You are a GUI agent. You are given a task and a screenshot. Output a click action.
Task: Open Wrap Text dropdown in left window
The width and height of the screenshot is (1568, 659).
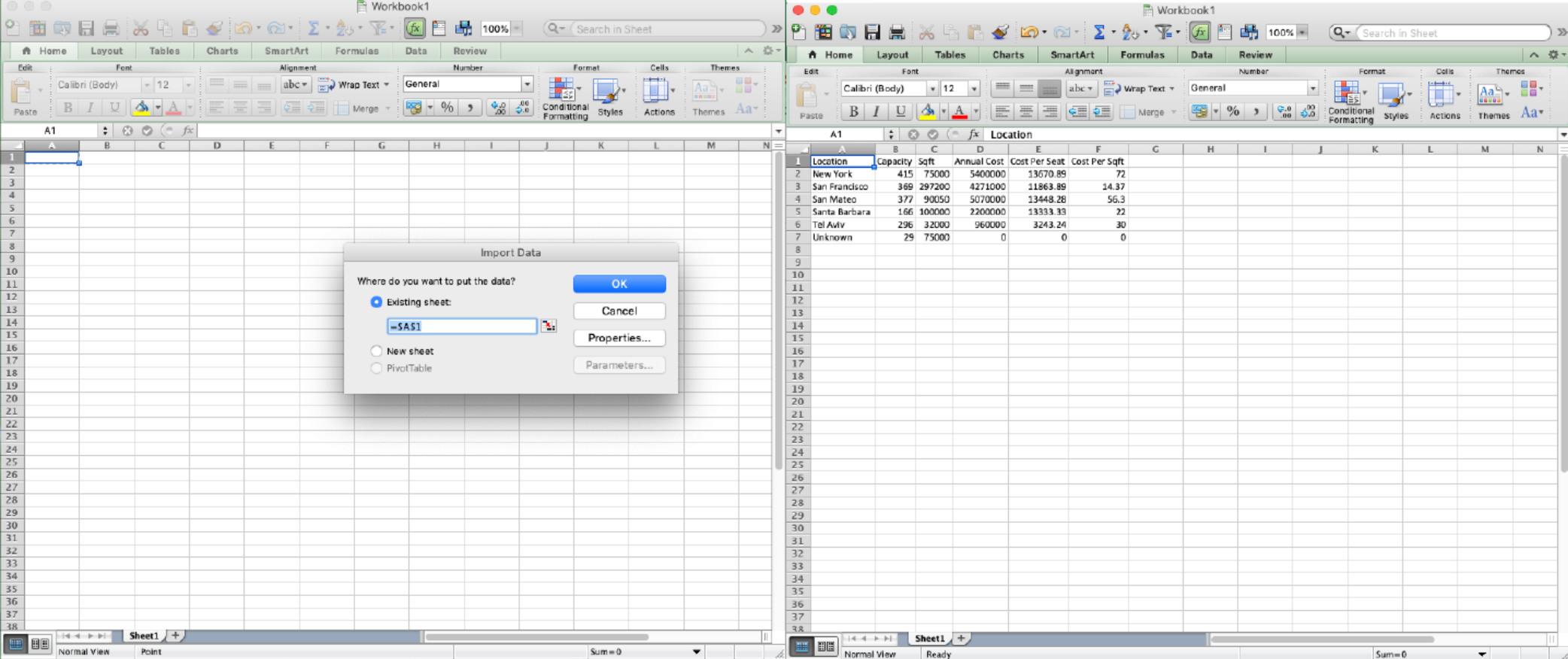pos(387,84)
